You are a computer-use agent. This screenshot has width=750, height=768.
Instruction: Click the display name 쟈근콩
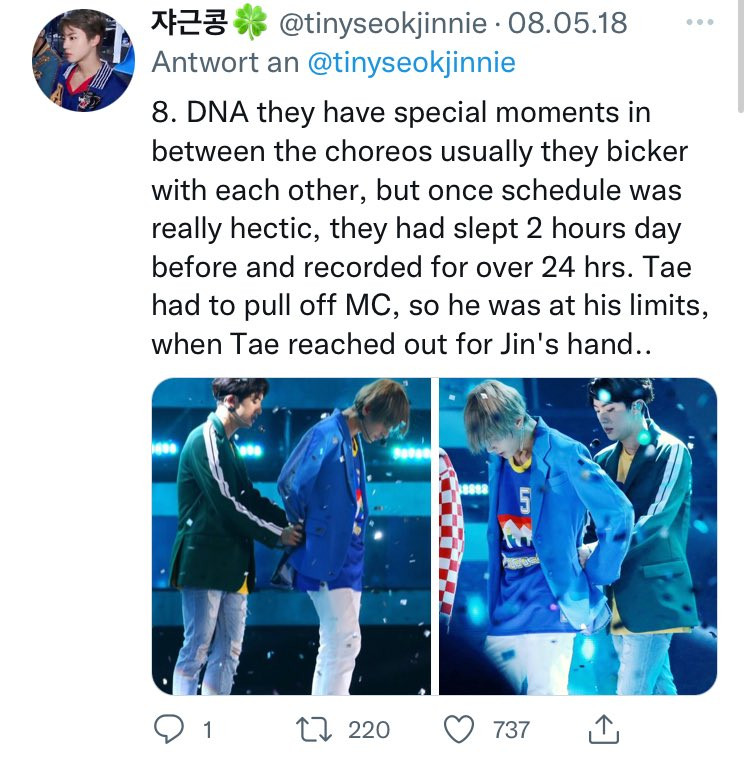click(x=189, y=23)
